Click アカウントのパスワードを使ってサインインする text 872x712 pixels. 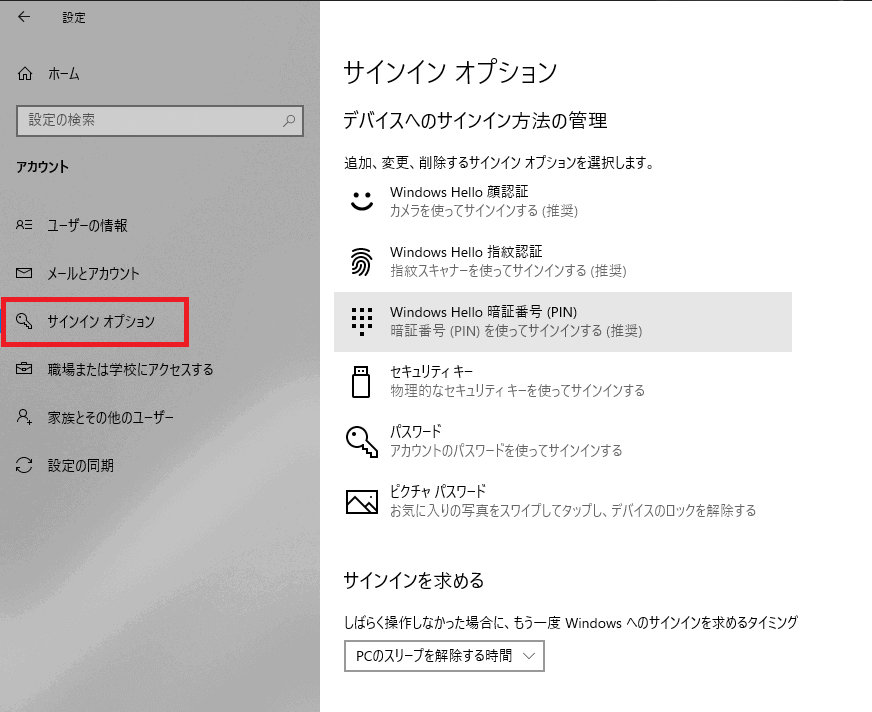tap(506, 451)
